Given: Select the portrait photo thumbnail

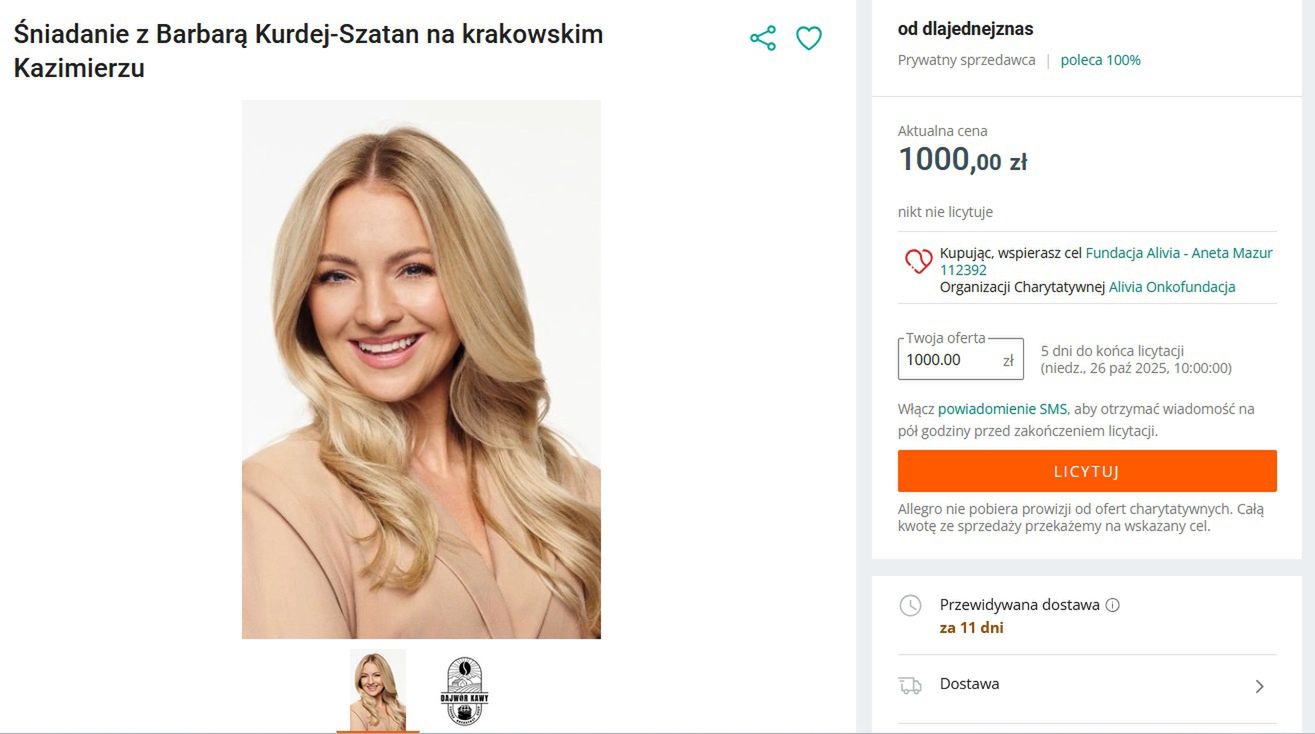Looking at the screenshot, I should [378, 690].
